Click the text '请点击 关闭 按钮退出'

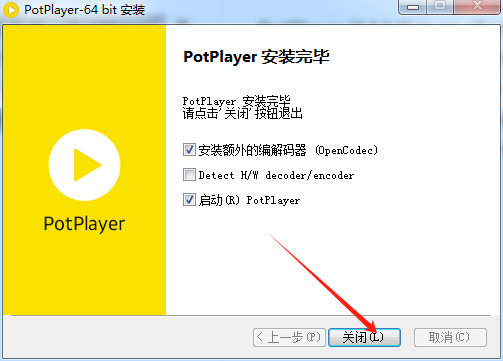[243, 114]
